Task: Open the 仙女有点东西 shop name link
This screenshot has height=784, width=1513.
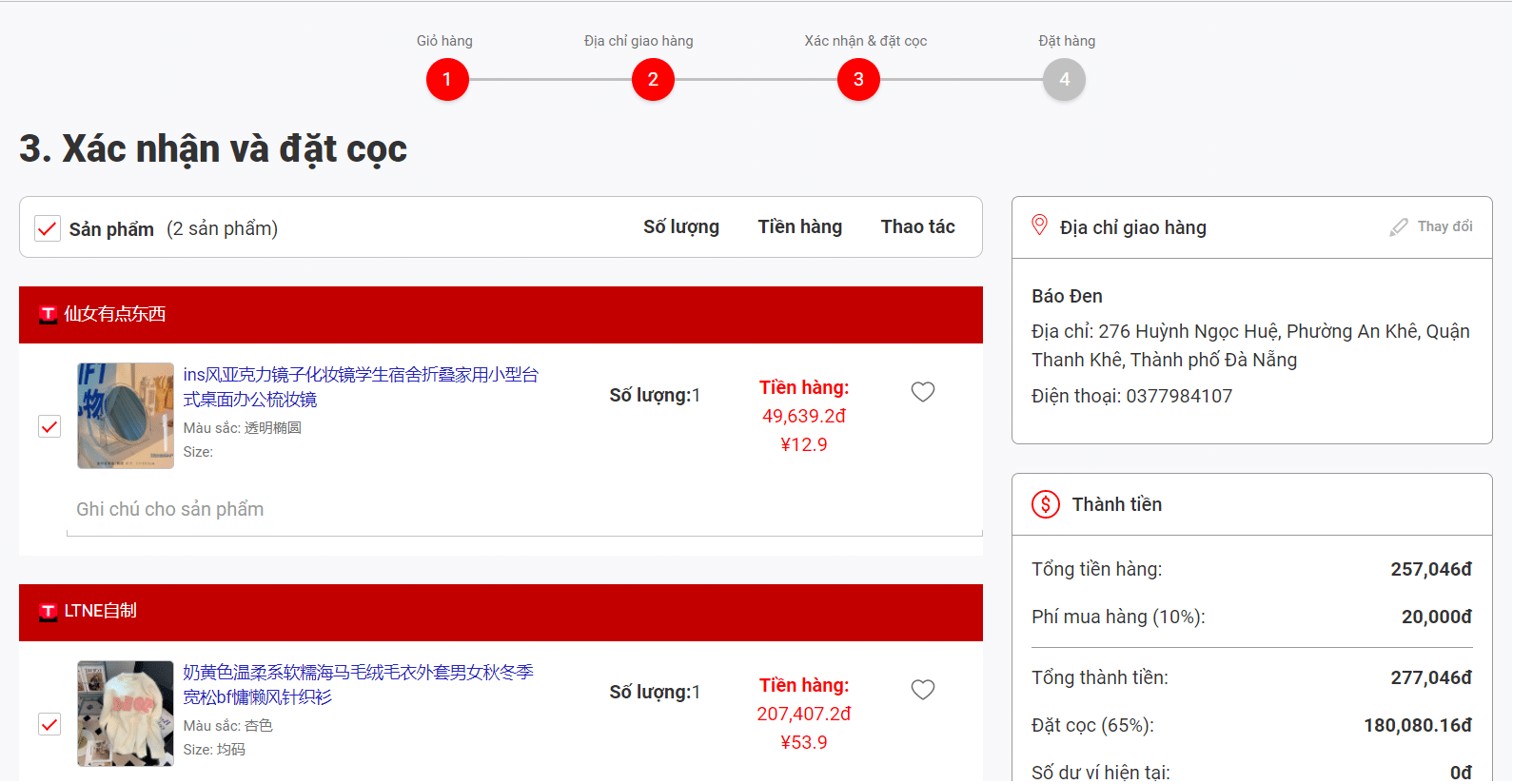Action: 114,314
